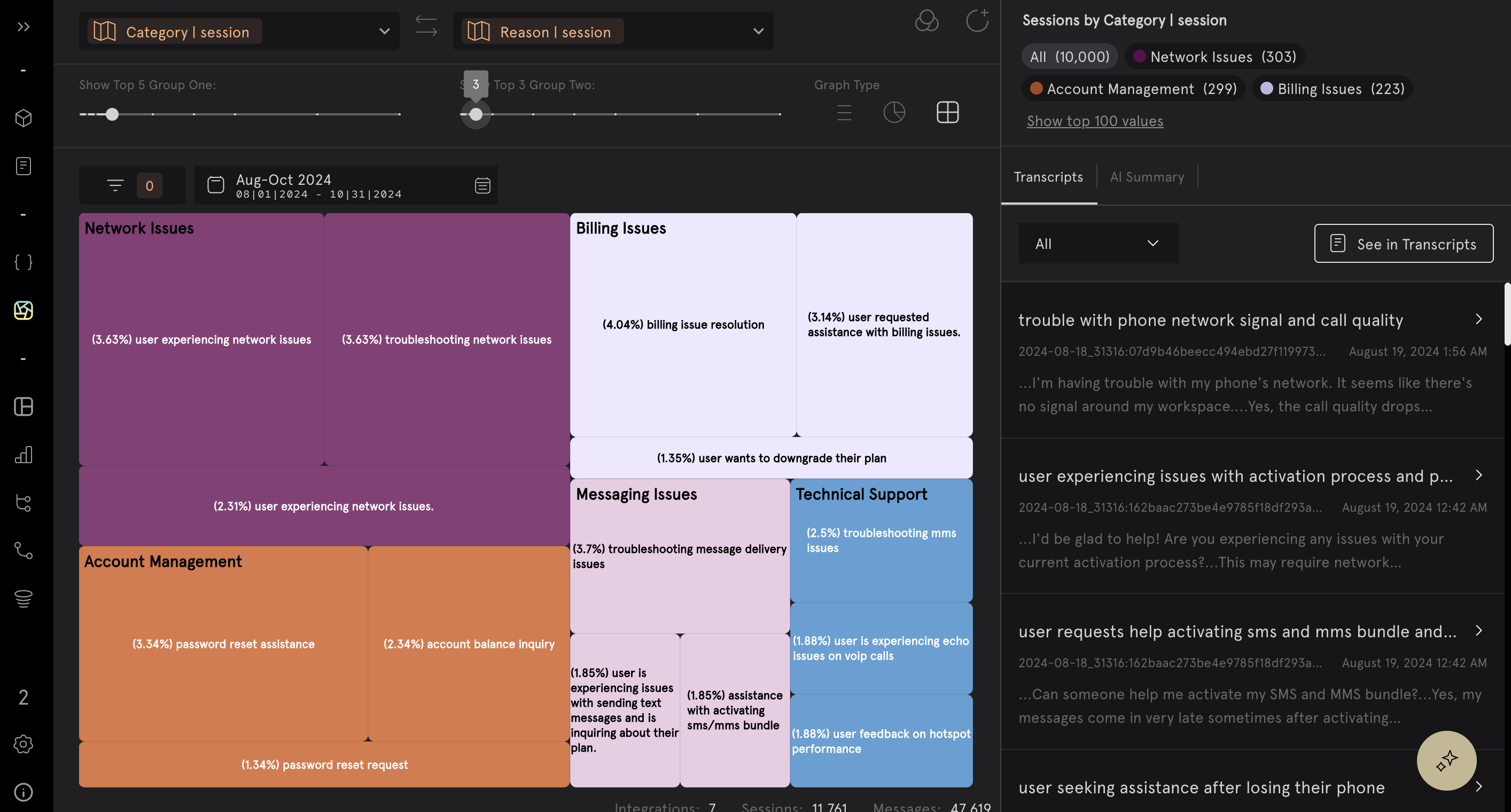1511x812 pixels.
Task: Toggle the Network Issues (303) chip
Action: point(1214,56)
